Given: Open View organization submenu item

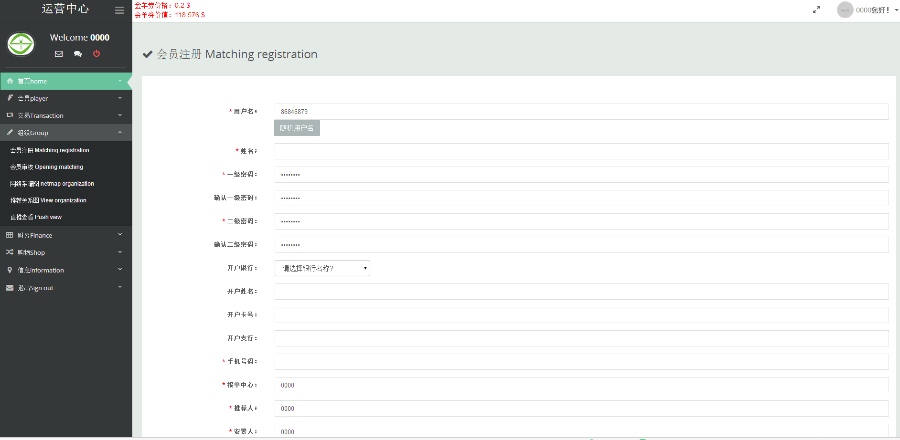Looking at the screenshot, I should coord(48,200).
